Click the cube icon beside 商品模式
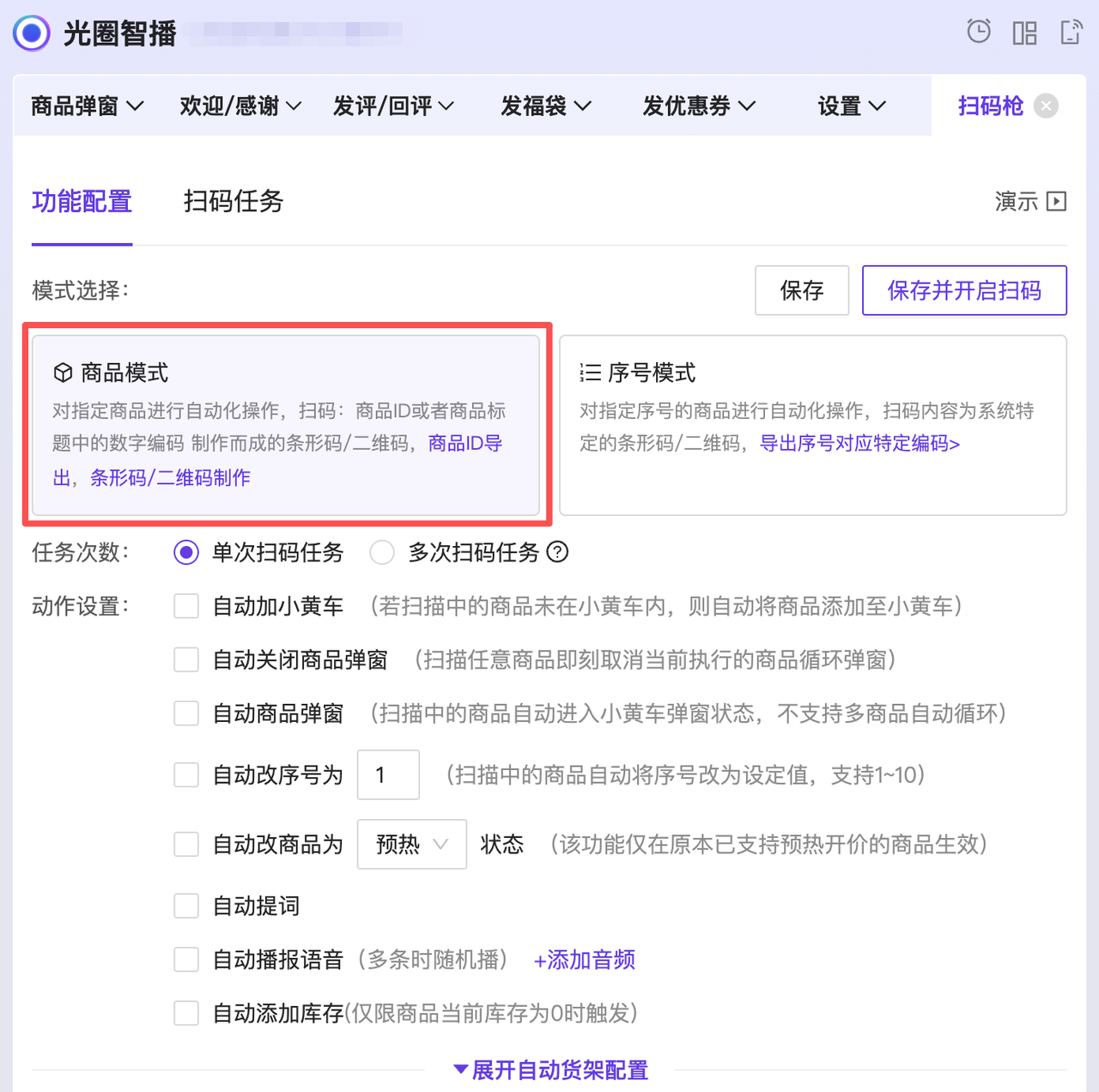The image size is (1099, 1092). 62,373
